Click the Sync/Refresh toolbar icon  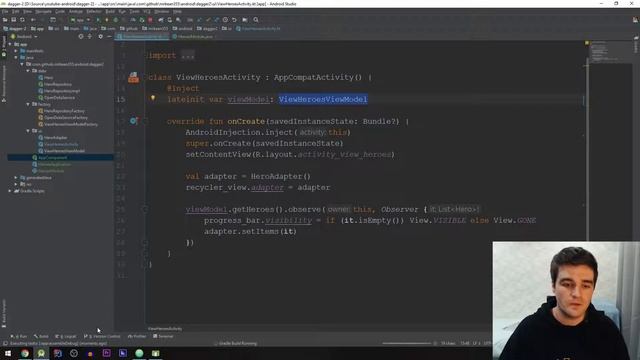tap(22, 20)
